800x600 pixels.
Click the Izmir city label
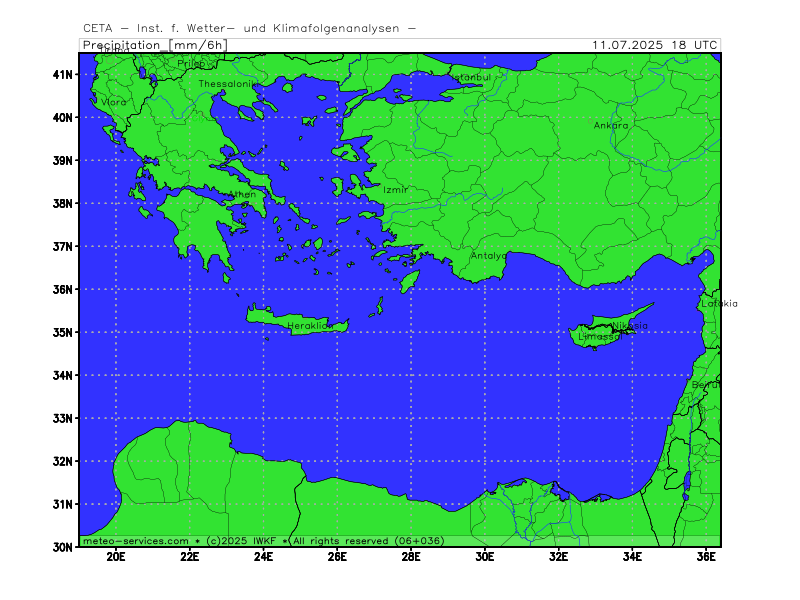pyautogui.click(x=395, y=190)
